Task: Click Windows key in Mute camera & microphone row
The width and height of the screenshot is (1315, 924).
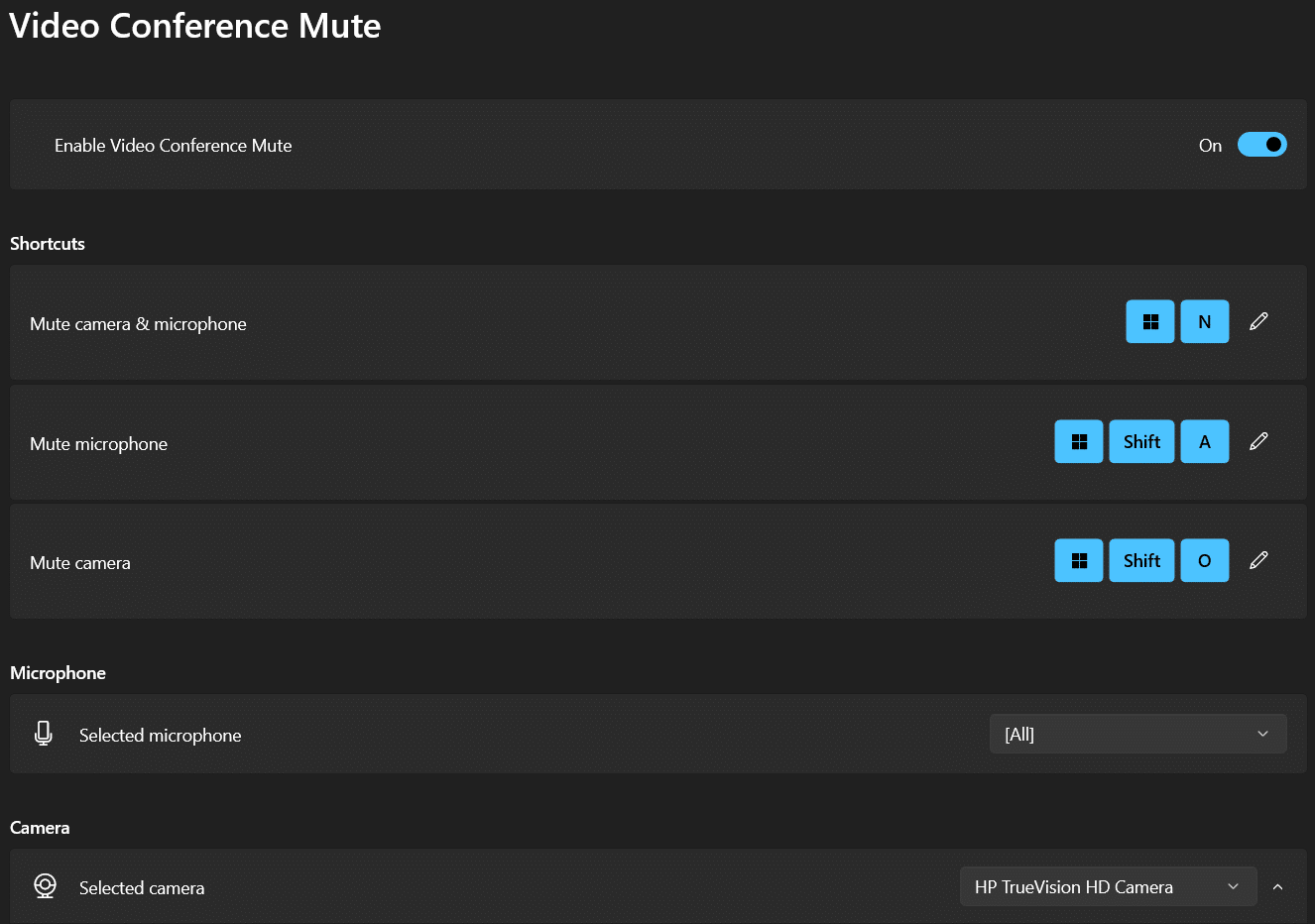Action: point(1150,321)
